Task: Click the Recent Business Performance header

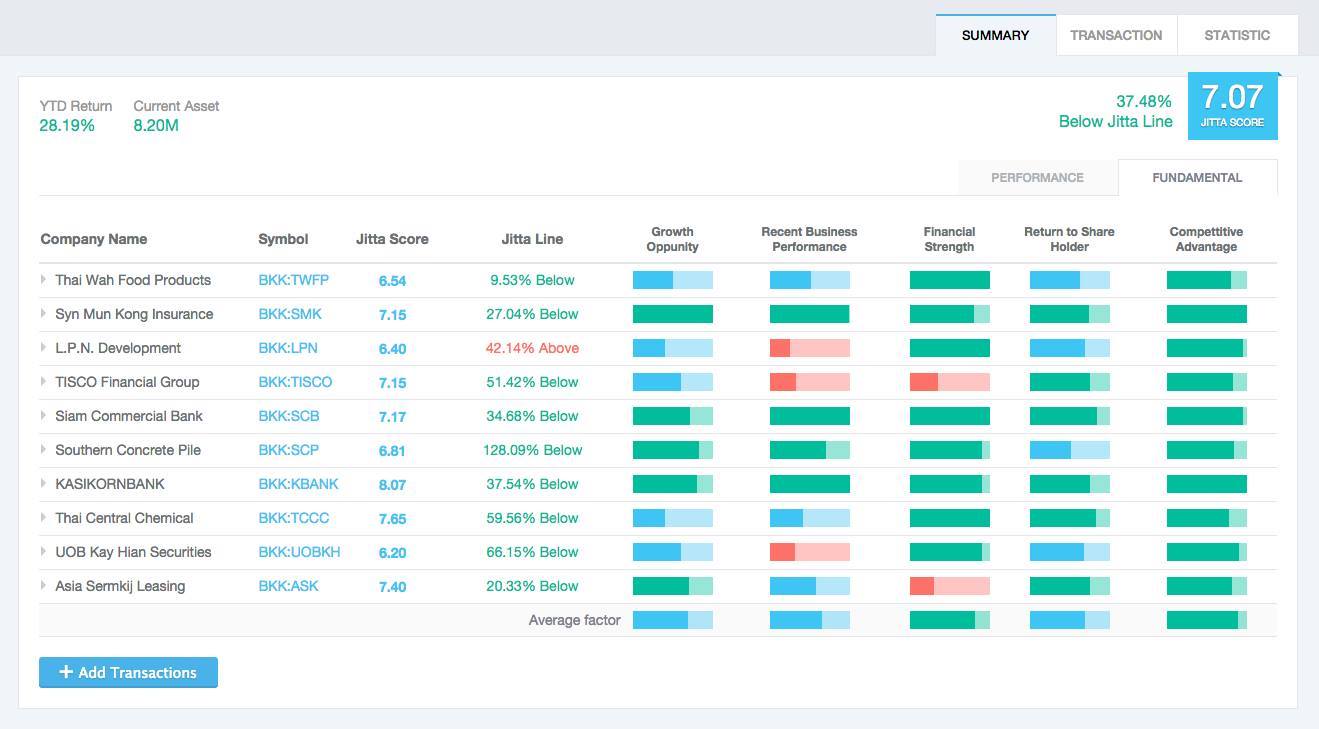Action: coord(809,239)
